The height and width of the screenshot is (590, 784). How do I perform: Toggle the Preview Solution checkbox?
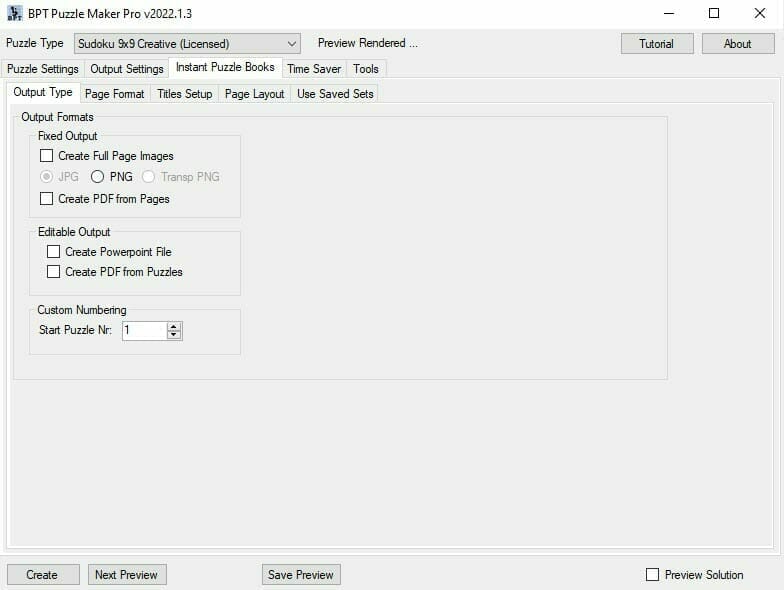click(x=652, y=574)
